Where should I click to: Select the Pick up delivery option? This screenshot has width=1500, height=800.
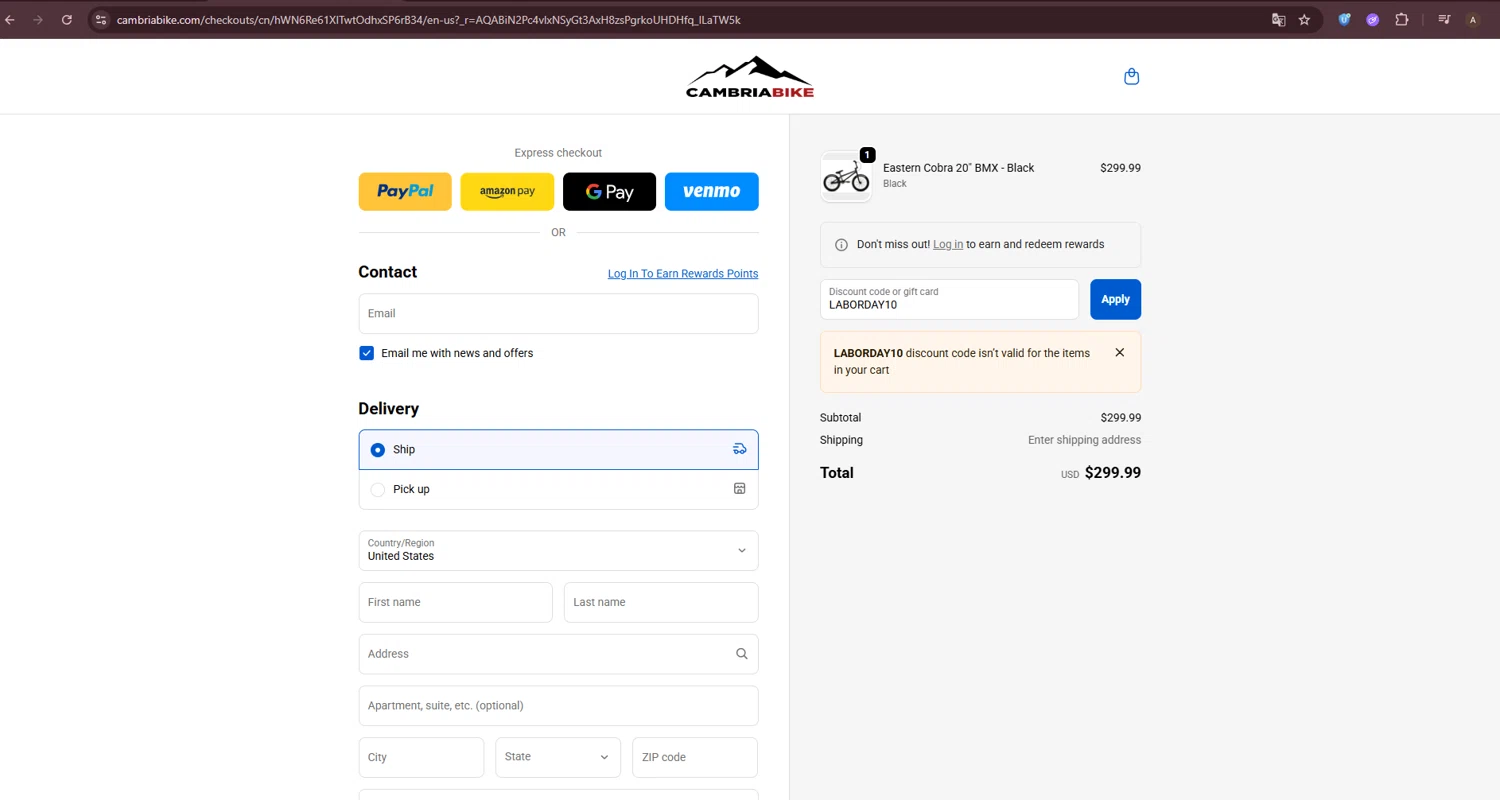point(558,490)
